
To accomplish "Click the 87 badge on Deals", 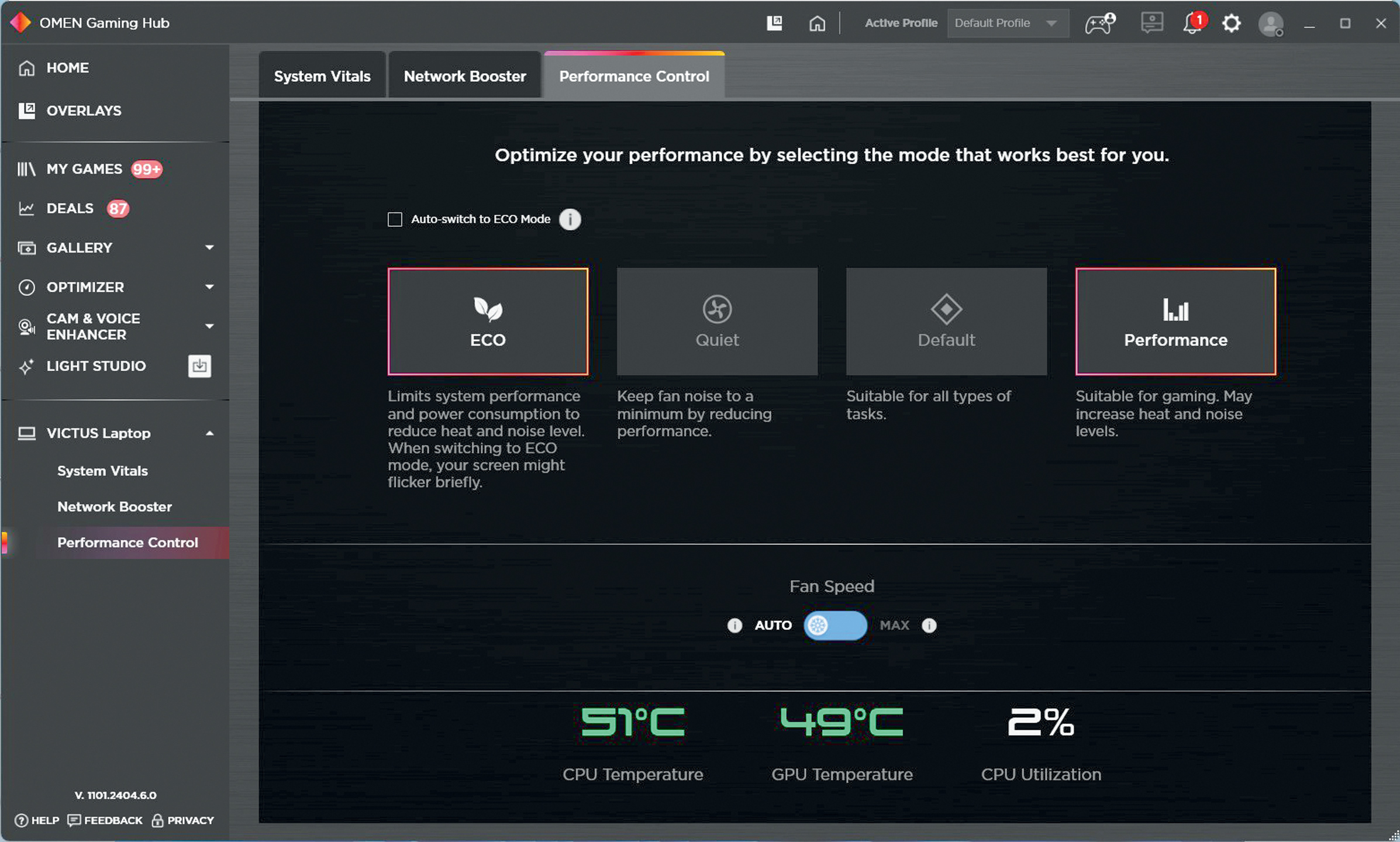I will coord(118,209).
